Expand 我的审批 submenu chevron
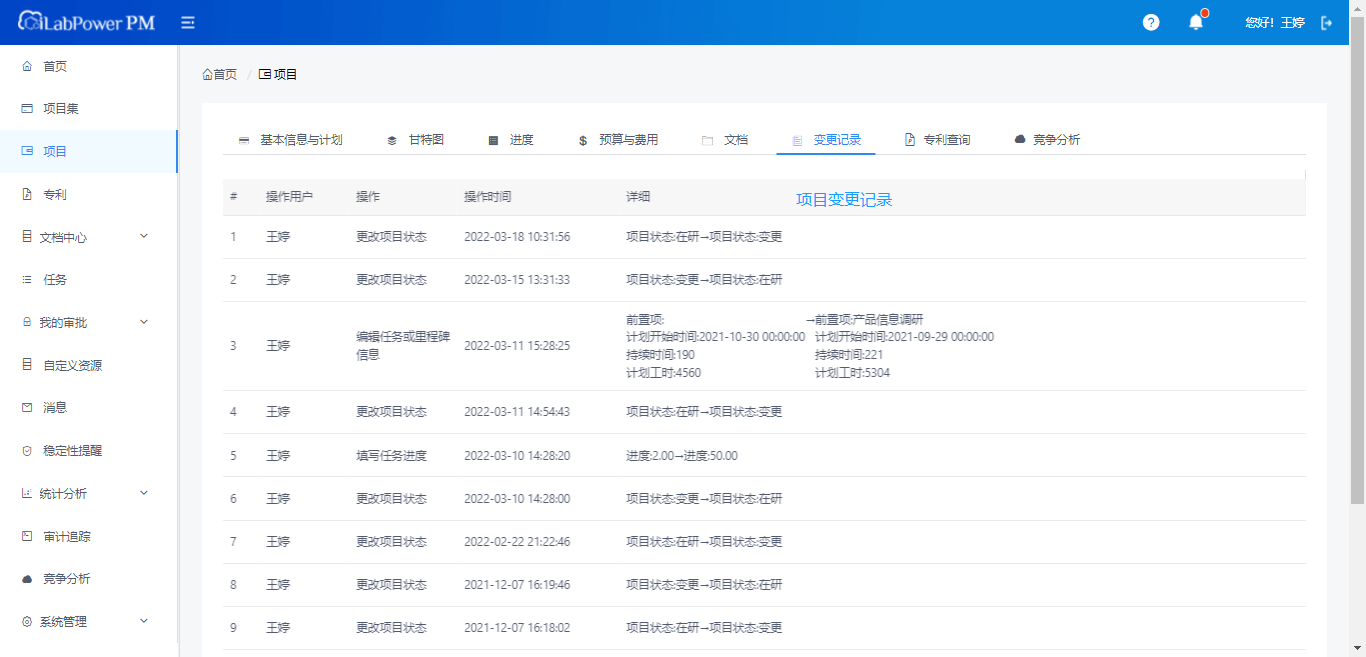The width and height of the screenshot is (1366, 657). 143,322
